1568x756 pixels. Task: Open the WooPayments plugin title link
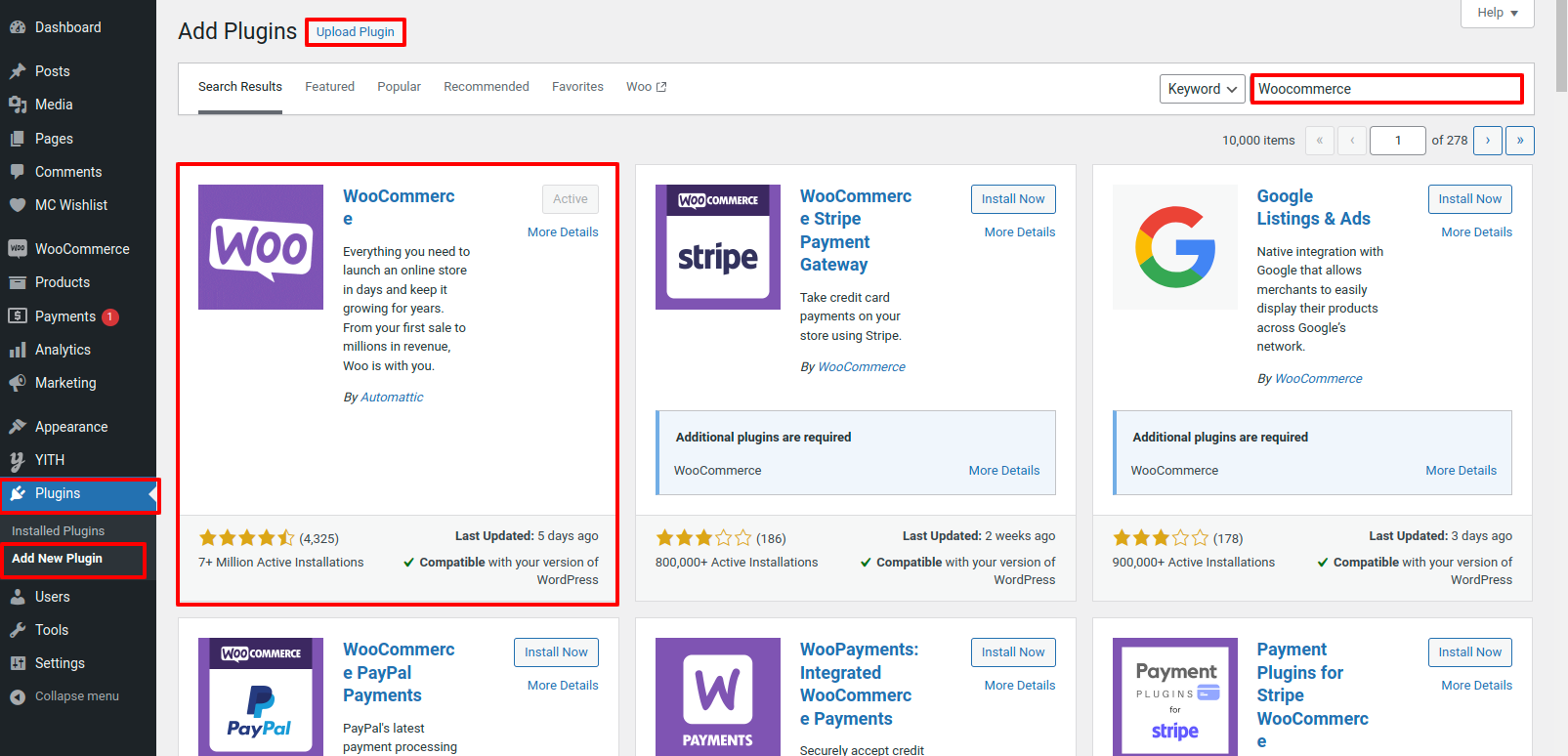point(859,684)
